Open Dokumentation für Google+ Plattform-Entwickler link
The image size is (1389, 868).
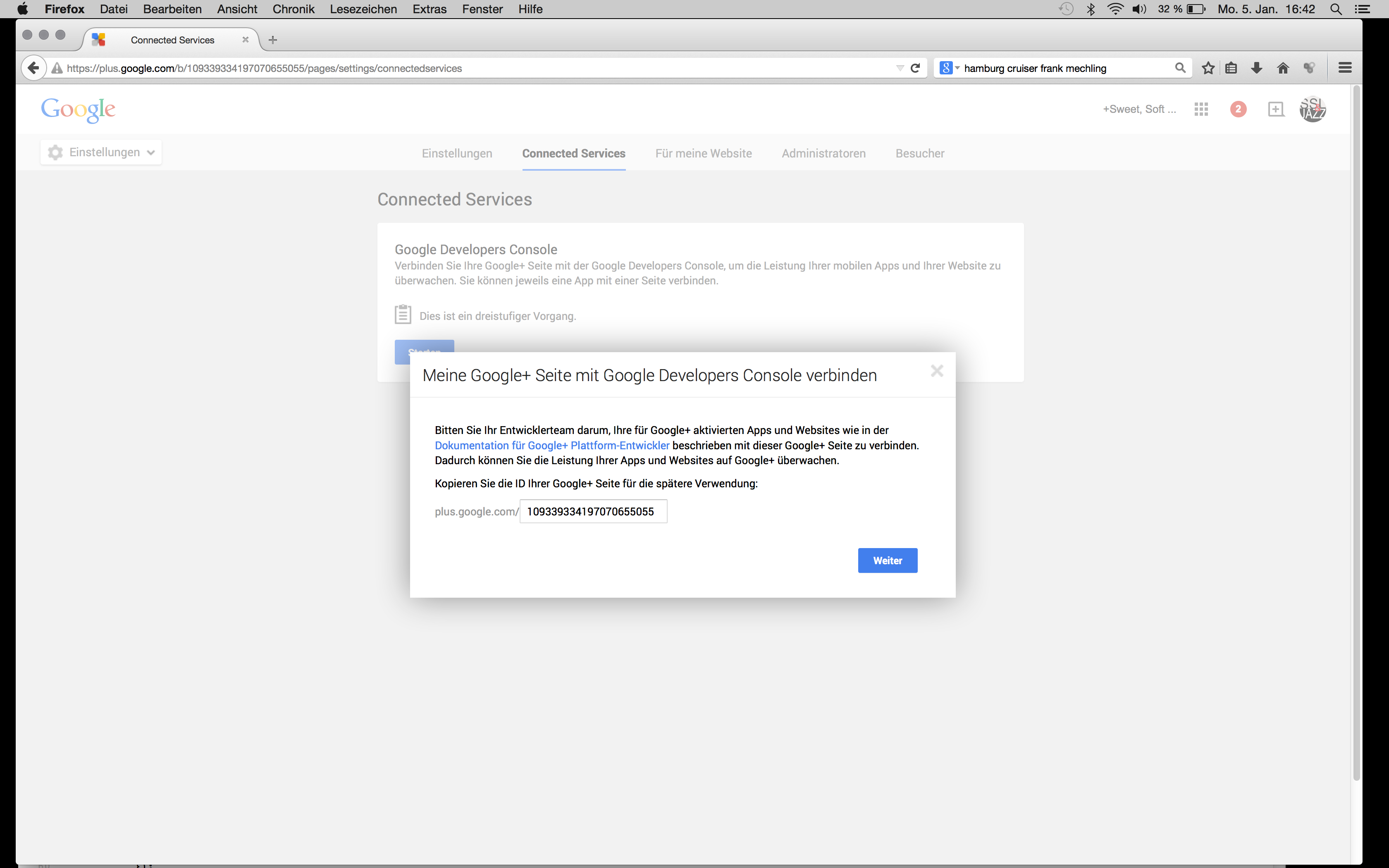551,446
